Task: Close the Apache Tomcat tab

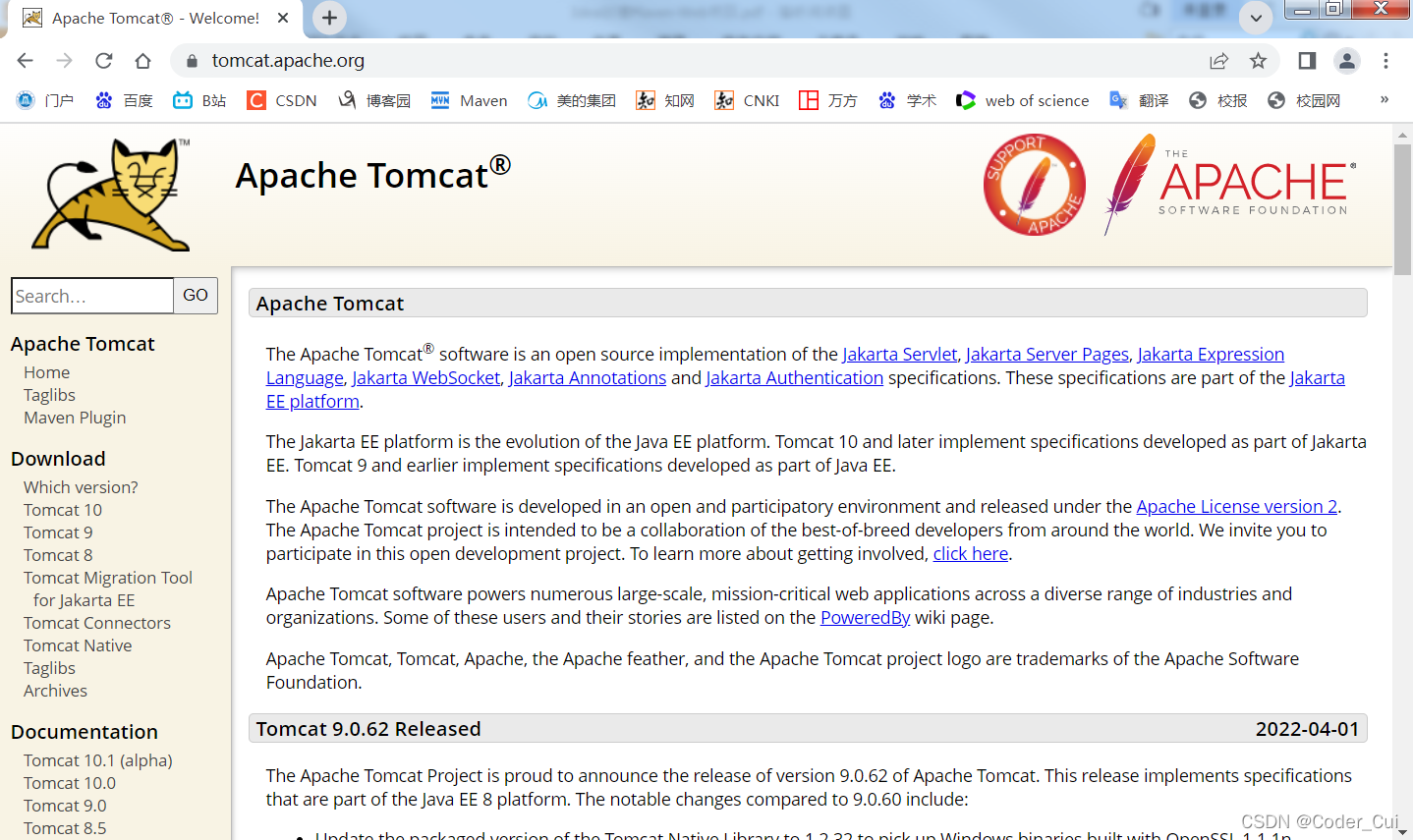Action: (x=283, y=18)
